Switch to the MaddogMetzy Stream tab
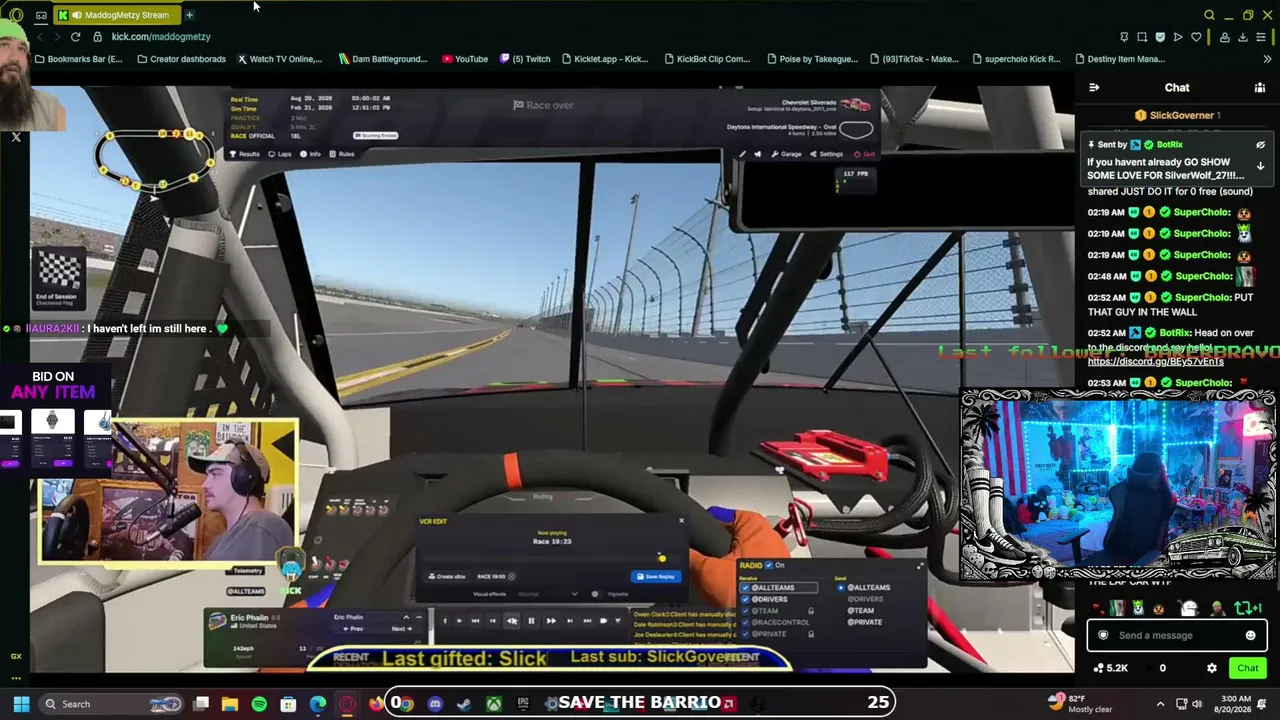Viewport: 1280px width, 720px height. coord(118,15)
